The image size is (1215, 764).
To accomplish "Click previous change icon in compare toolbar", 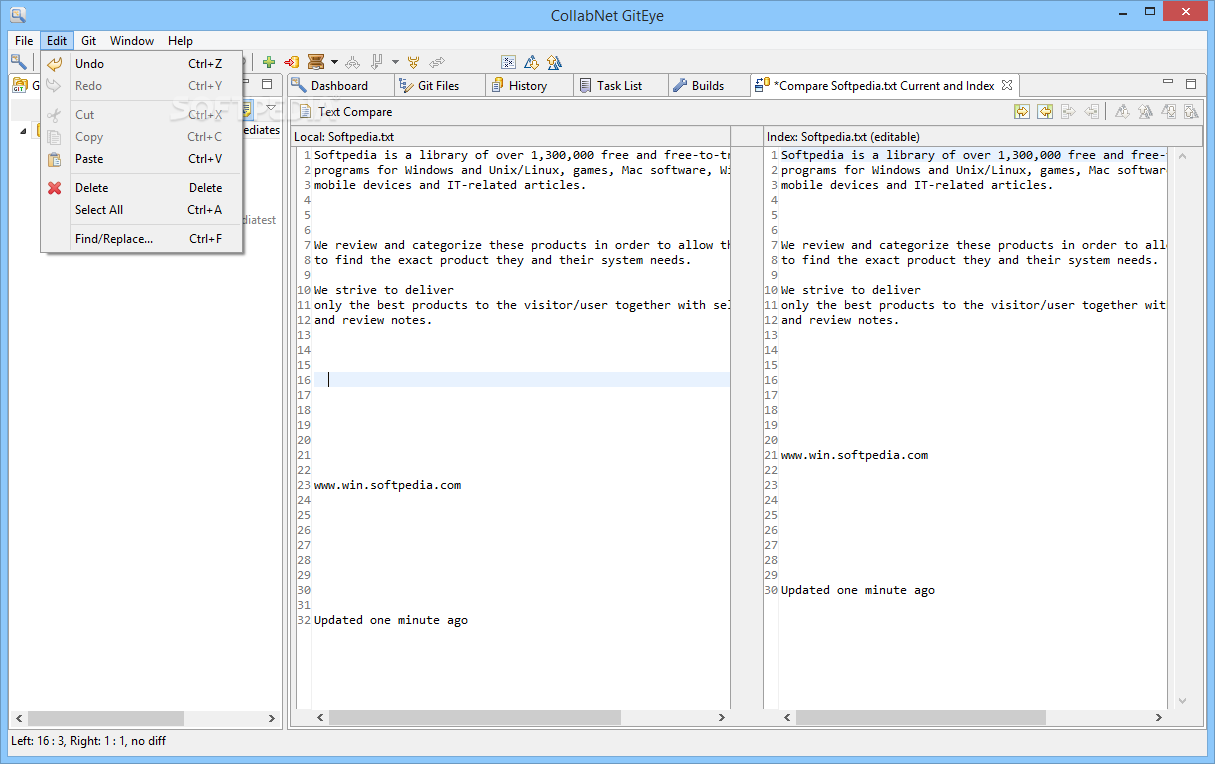I will point(1191,112).
